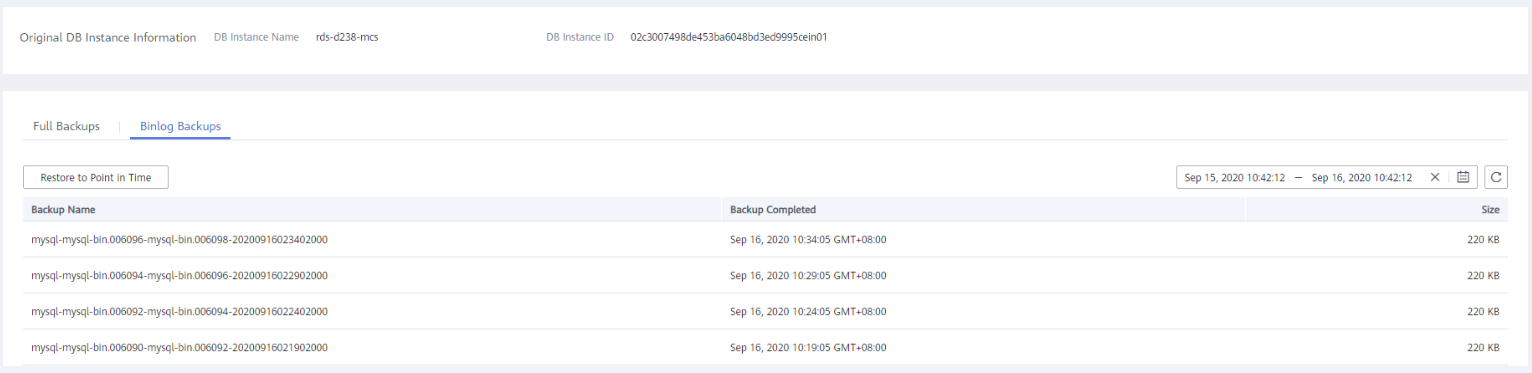Click the DB Instance ID value
The width and height of the screenshot is (1532, 373).
click(729, 37)
